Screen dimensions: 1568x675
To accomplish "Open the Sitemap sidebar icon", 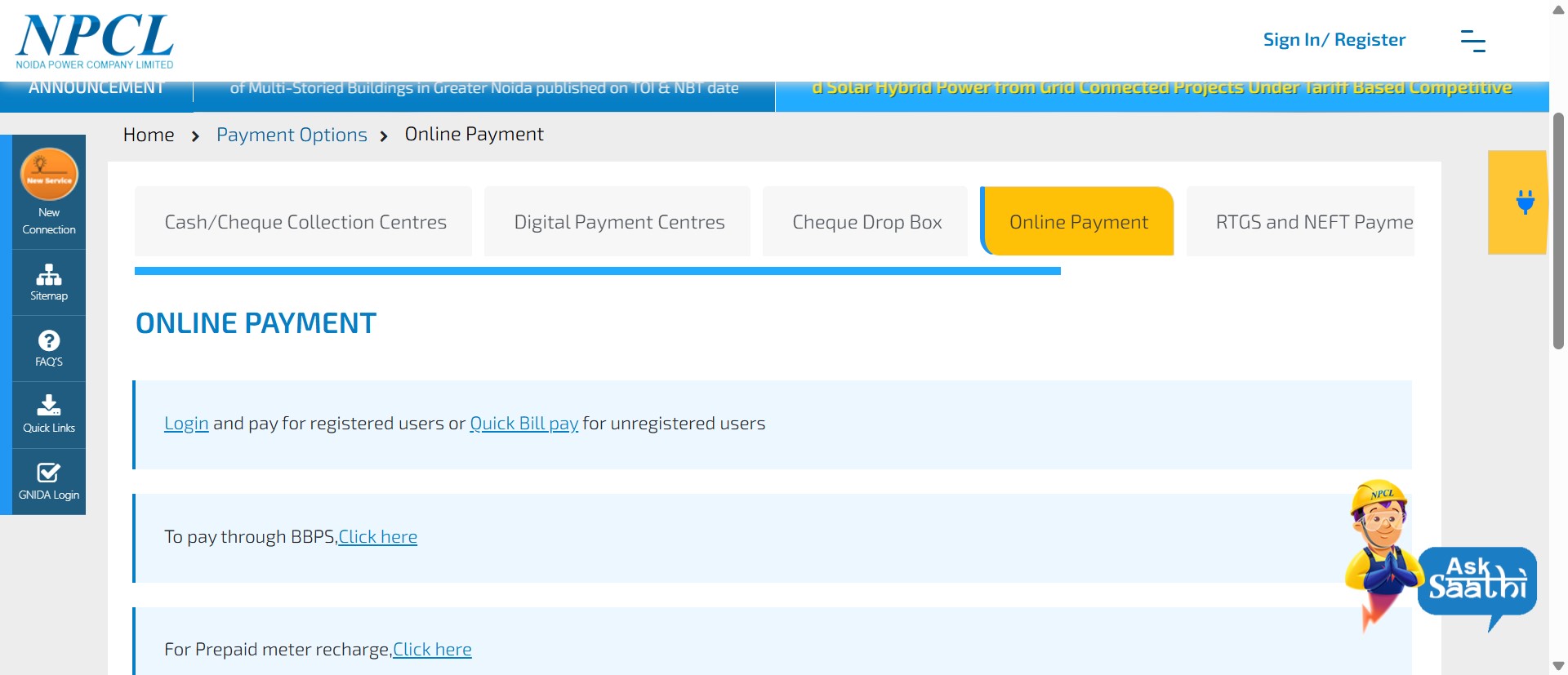I will point(49,275).
